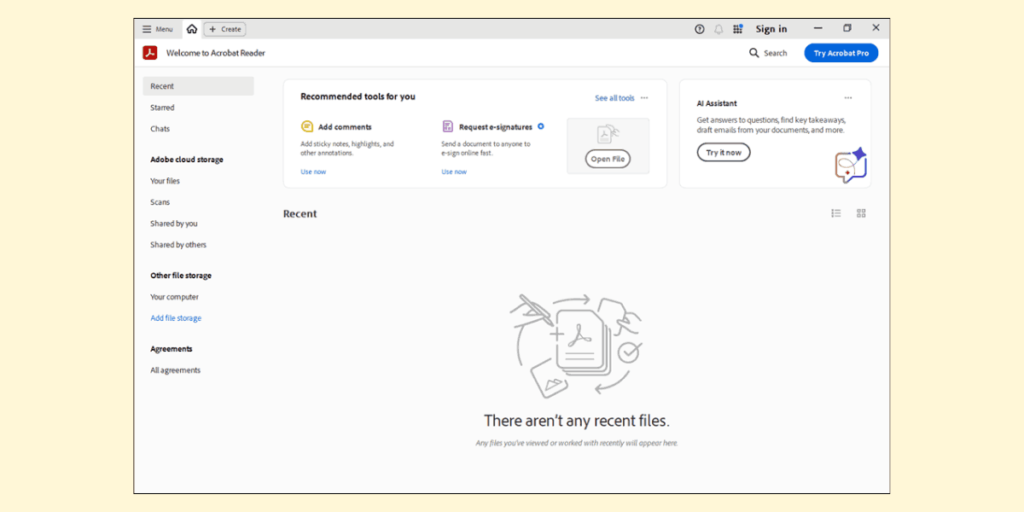
Task: Select Recent in the sidebar
Action: [x=199, y=86]
